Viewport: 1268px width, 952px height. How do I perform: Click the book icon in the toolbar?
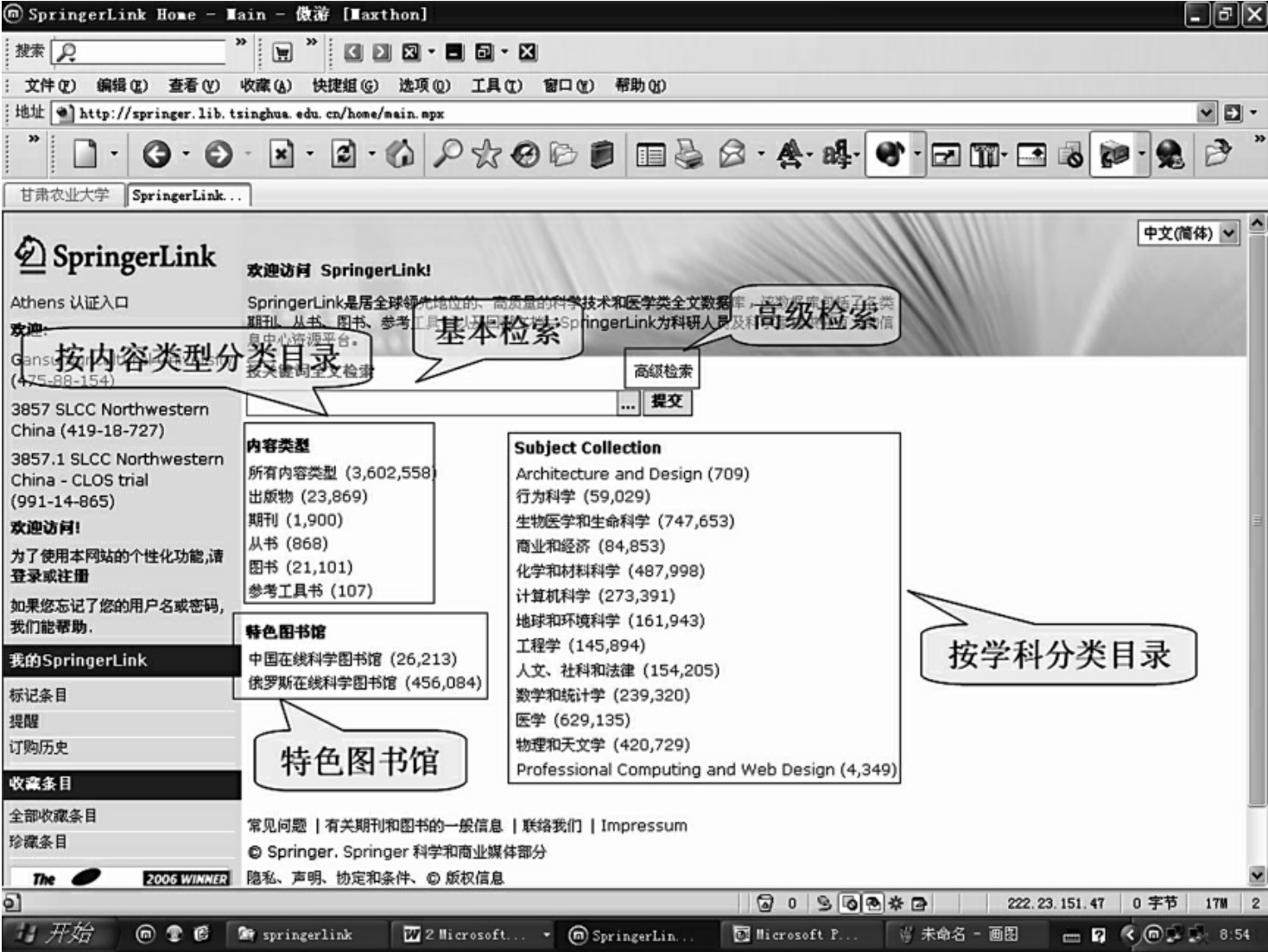602,155
